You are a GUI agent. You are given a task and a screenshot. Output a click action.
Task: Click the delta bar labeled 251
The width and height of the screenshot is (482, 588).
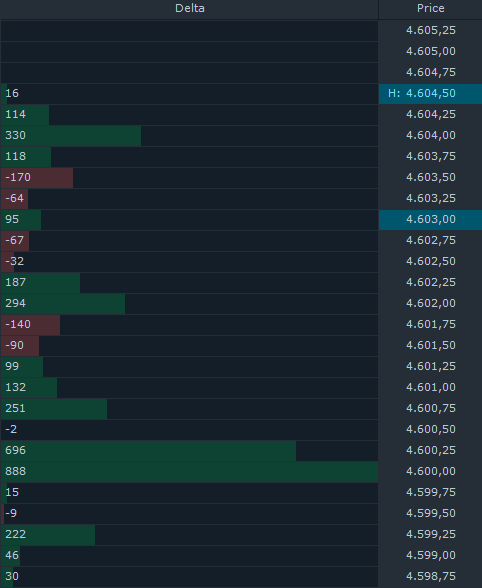54,408
